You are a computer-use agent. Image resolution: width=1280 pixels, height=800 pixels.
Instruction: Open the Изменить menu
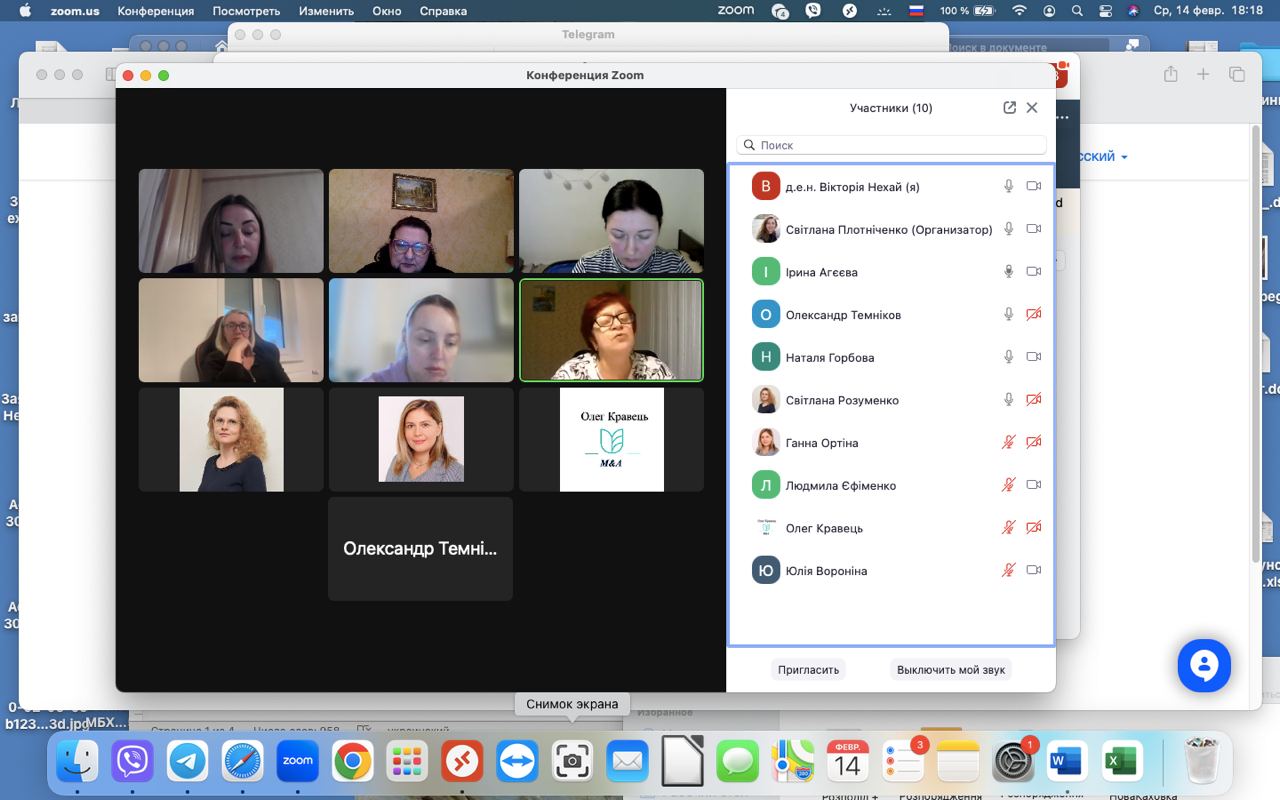pyautogui.click(x=326, y=11)
